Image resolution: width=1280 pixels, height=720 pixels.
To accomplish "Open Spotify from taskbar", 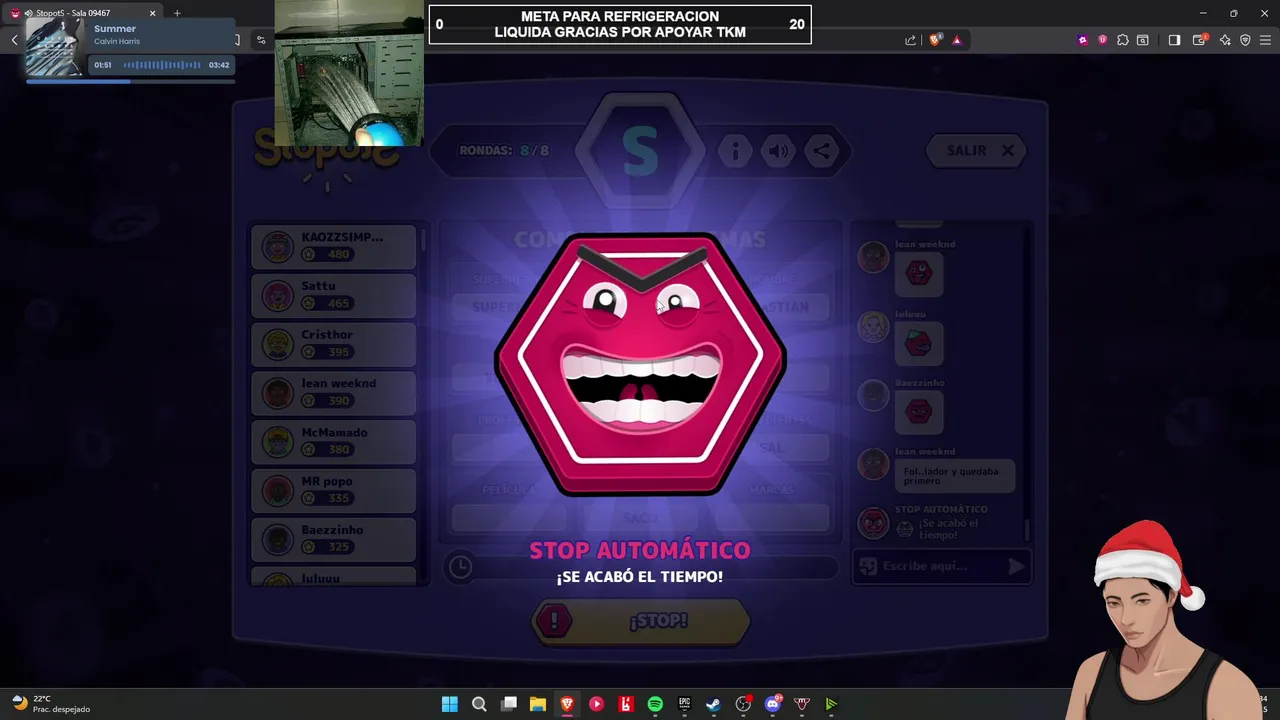I will (x=655, y=704).
